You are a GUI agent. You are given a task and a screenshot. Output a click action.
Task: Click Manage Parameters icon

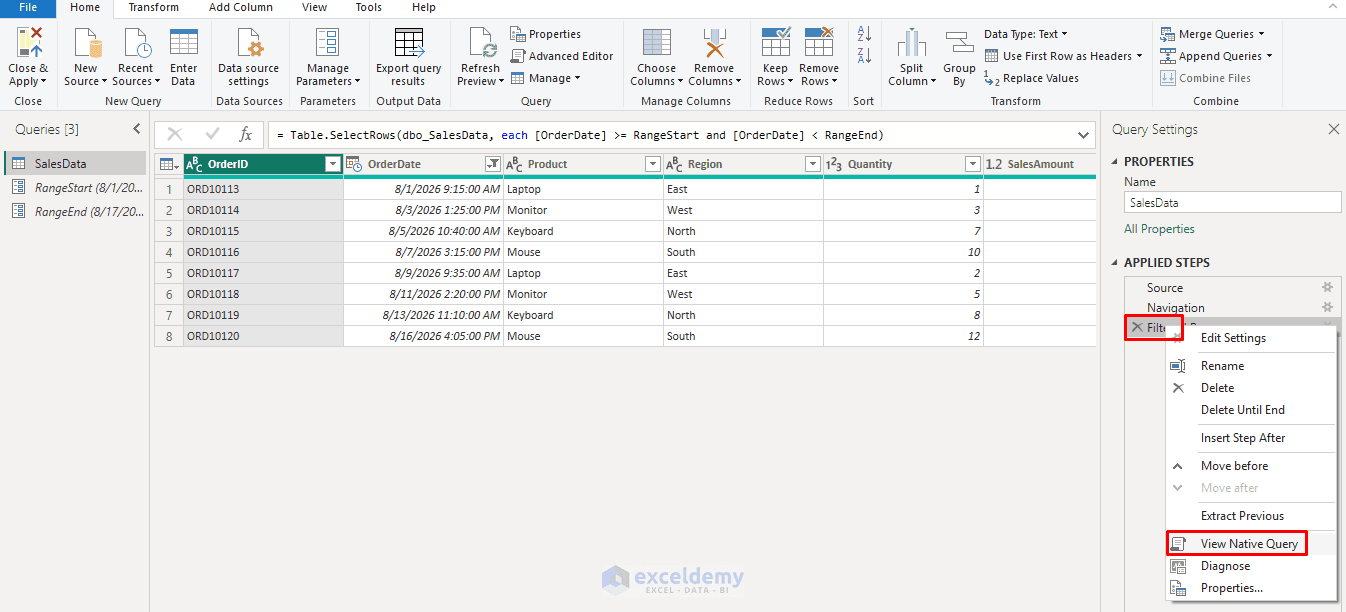coord(327,43)
